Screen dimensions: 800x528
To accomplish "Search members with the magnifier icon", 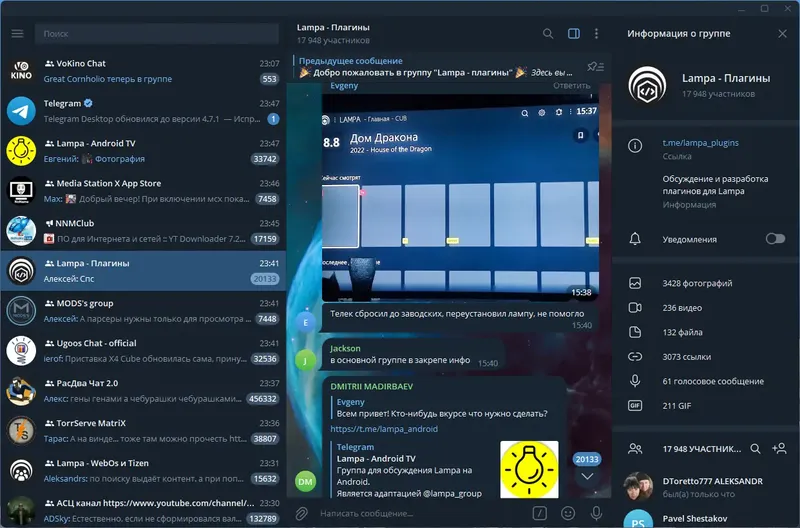I will (x=755, y=449).
